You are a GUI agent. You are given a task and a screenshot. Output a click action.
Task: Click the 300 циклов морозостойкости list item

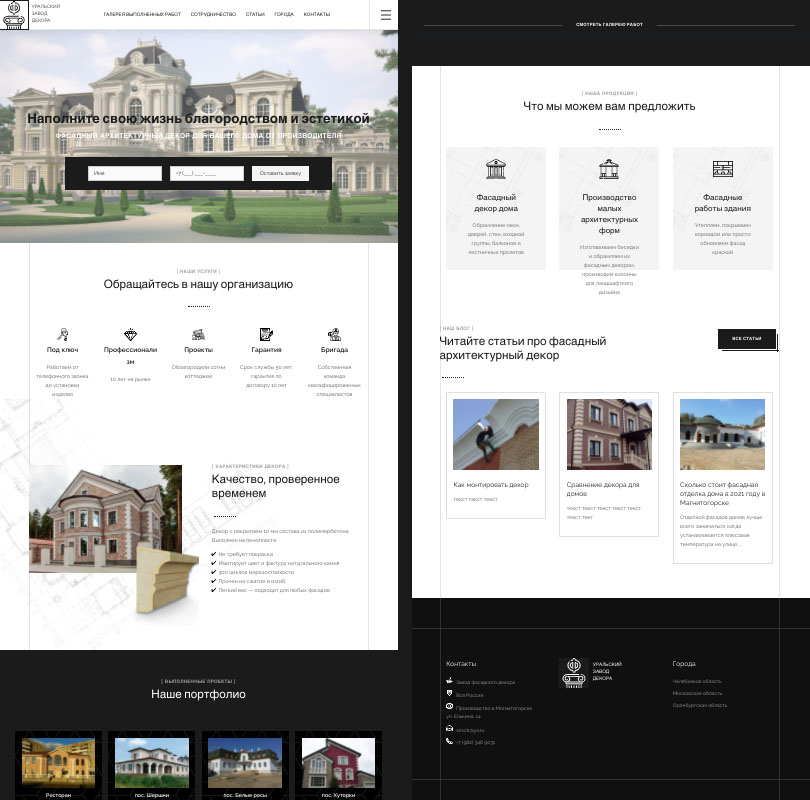tap(253, 572)
